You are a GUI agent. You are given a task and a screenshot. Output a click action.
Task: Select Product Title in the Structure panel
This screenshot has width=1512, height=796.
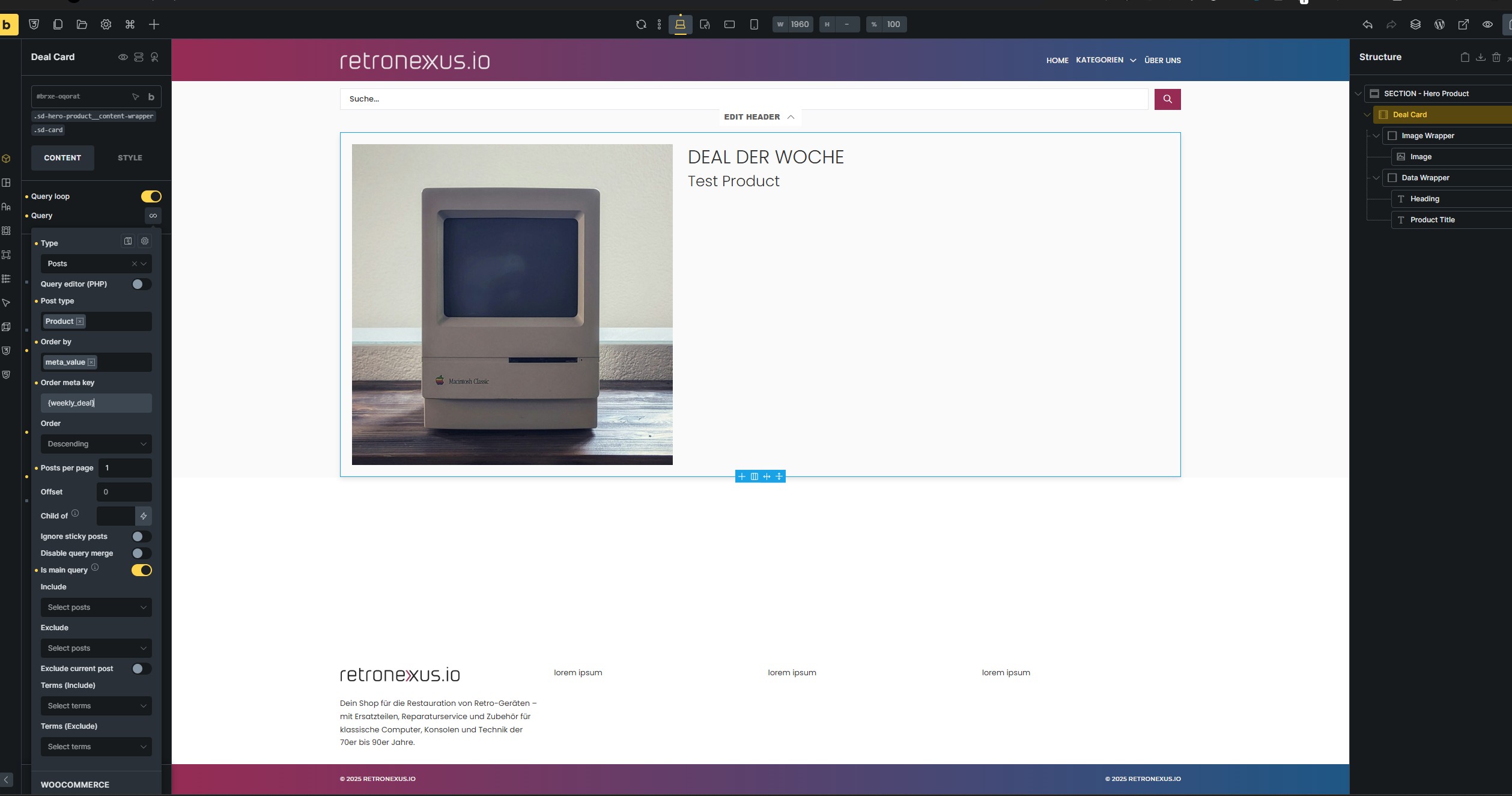(1432, 220)
